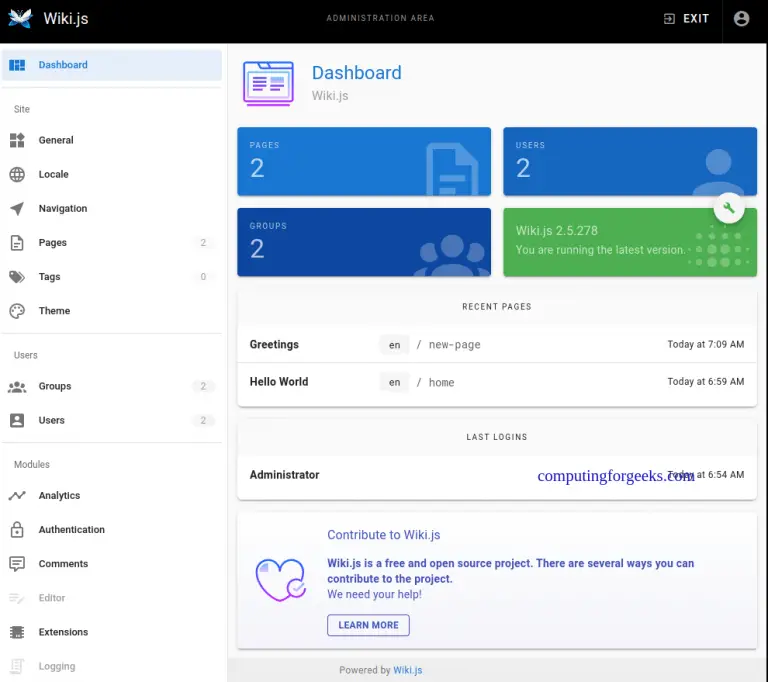The height and width of the screenshot is (682, 768).
Task: Select the Locale globe icon
Action: (17, 174)
